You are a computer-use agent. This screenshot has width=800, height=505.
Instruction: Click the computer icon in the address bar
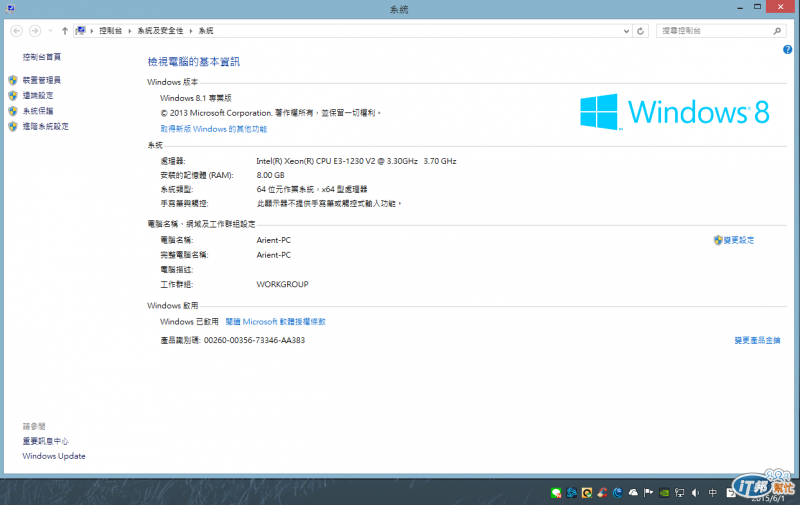[x=81, y=31]
